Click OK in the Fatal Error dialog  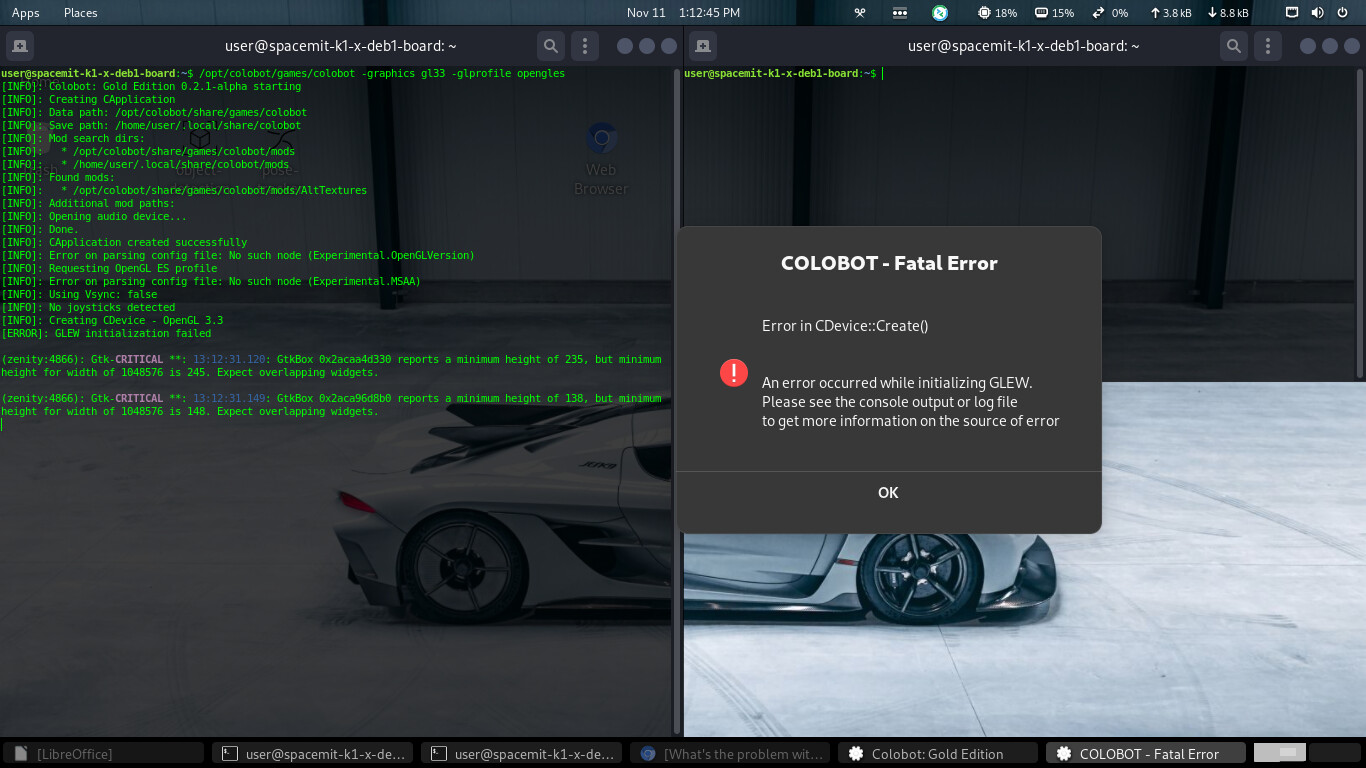pos(888,493)
